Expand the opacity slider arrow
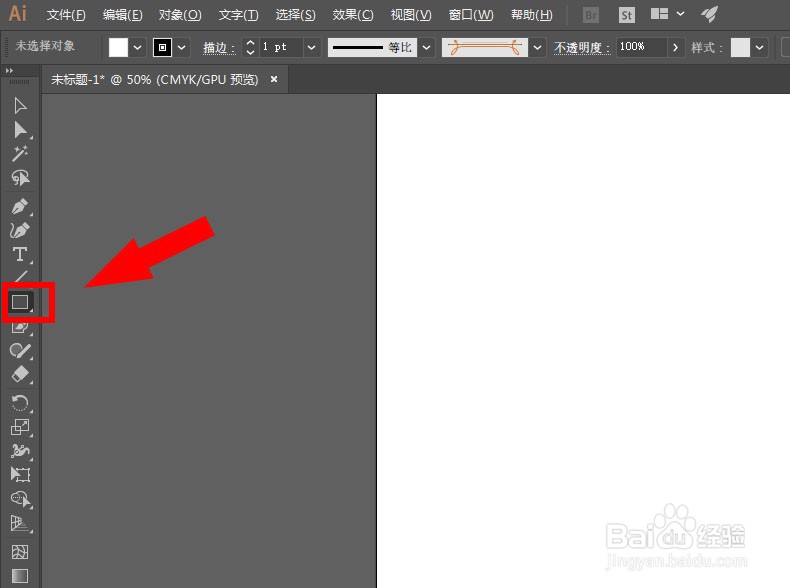This screenshot has height=588, width=790. (675, 48)
